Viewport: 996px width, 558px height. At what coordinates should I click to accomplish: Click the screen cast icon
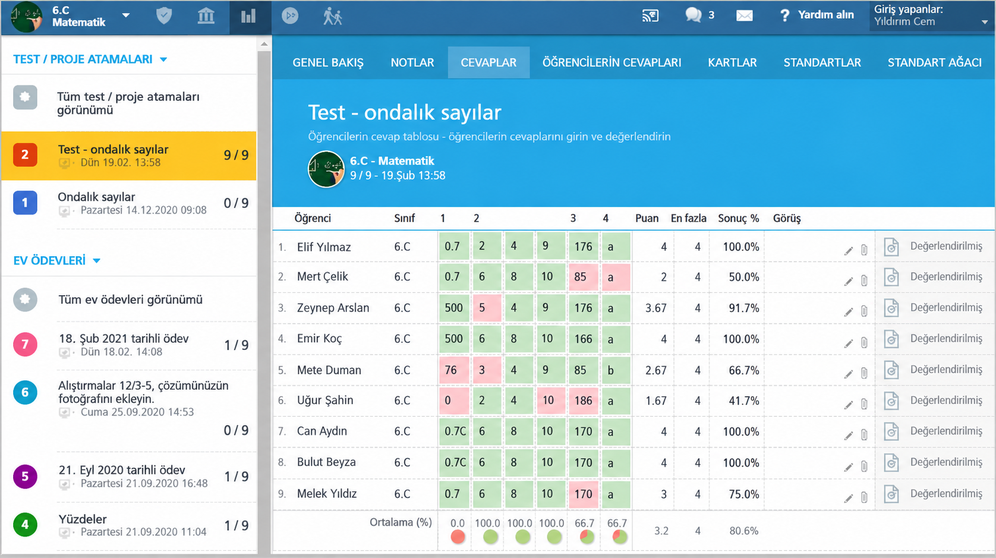click(650, 16)
